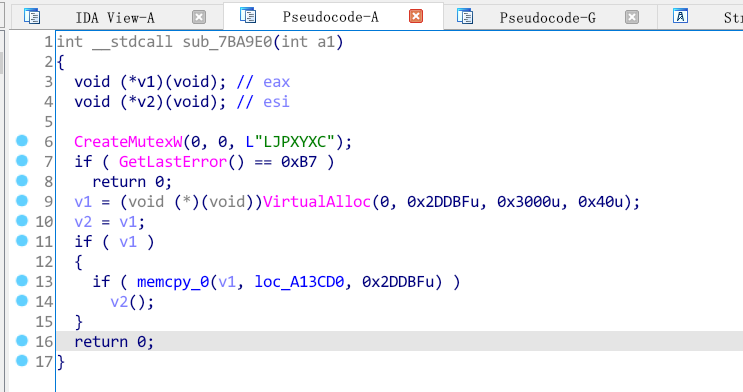
Task: Click the Pseudocode-G tab icon
Action: (x=465, y=17)
